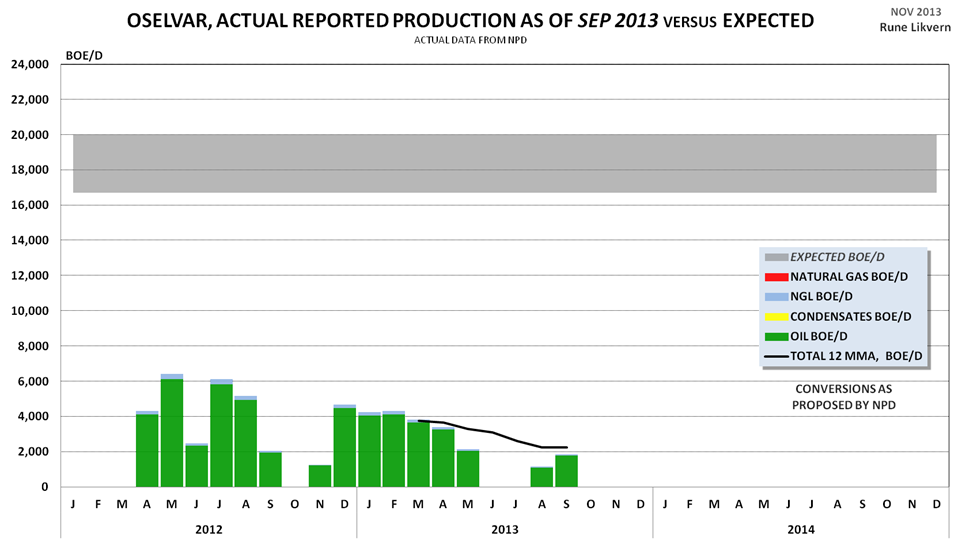Click the August 2013 production bar
Viewport: 960px width, 540px height.
point(542,477)
